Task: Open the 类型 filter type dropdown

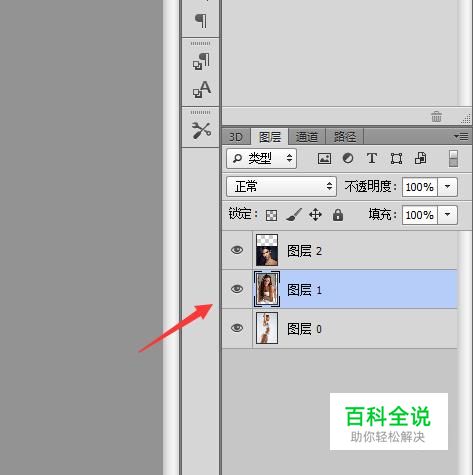Action: click(x=261, y=158)
